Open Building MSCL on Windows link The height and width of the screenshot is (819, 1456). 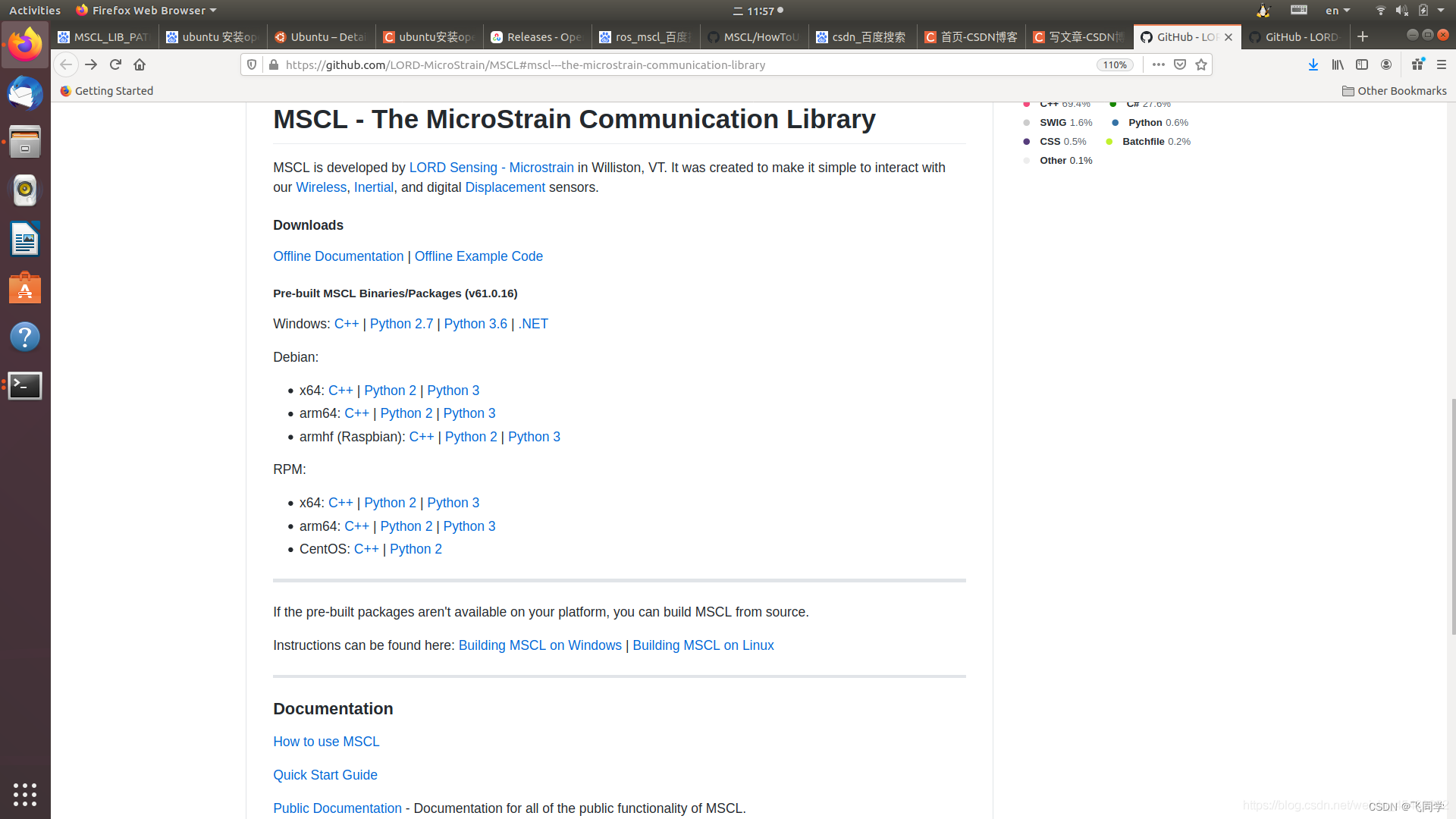[x=540, y=645]
